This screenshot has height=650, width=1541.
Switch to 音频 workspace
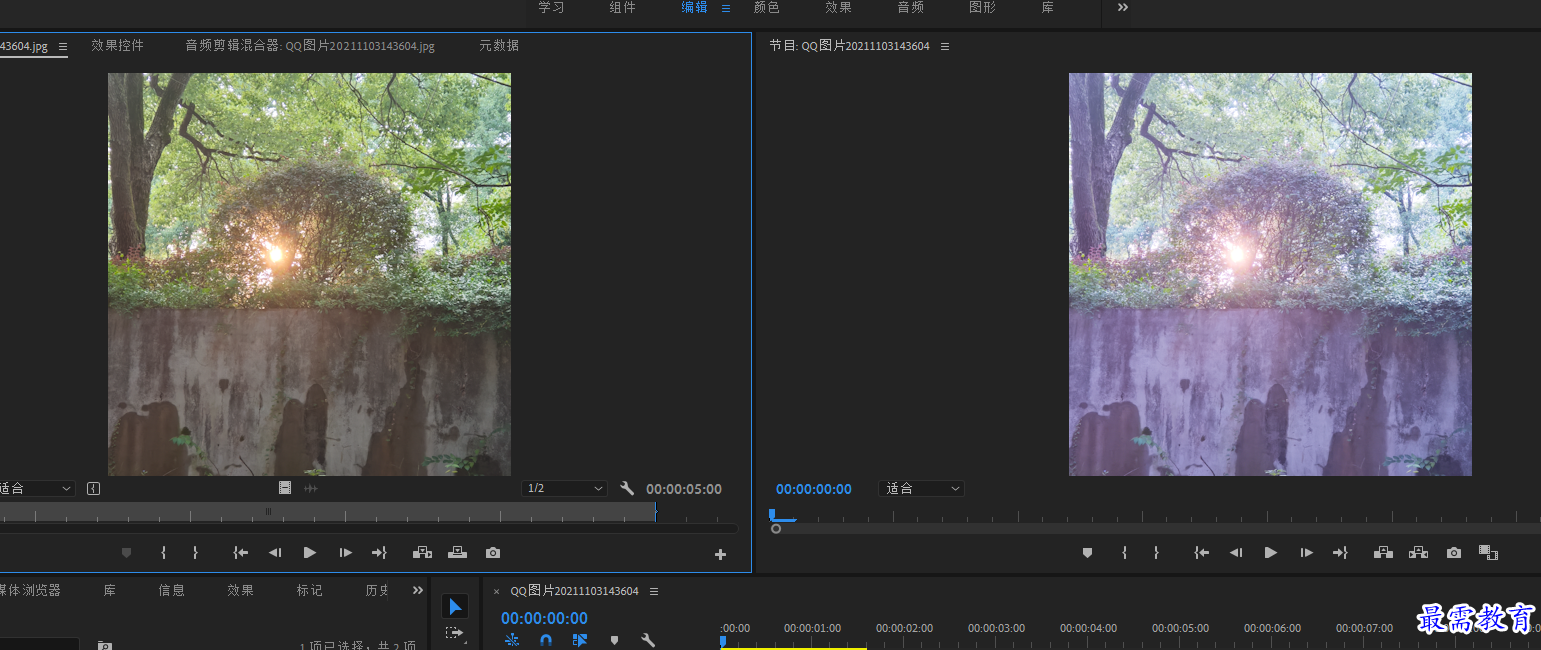click(910, 7)
